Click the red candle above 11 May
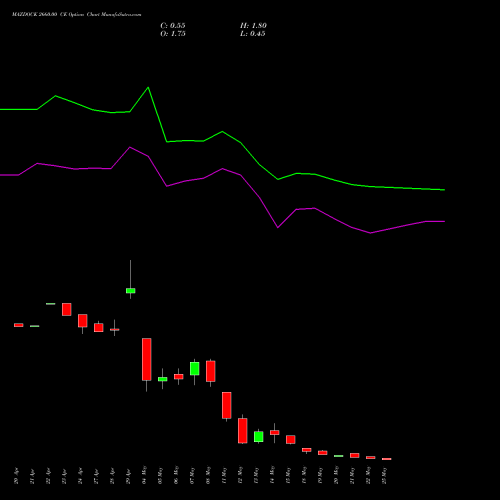 (x=227, y=405)
